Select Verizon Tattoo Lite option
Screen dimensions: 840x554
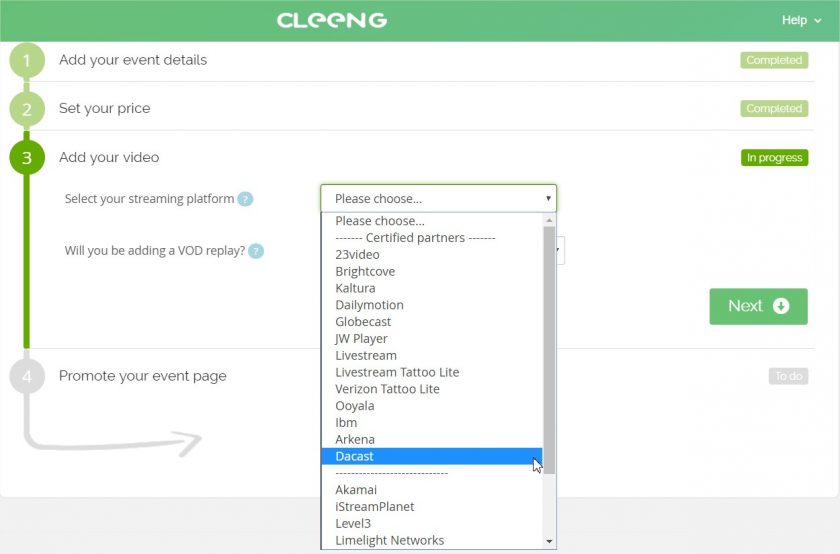(432, 388)
